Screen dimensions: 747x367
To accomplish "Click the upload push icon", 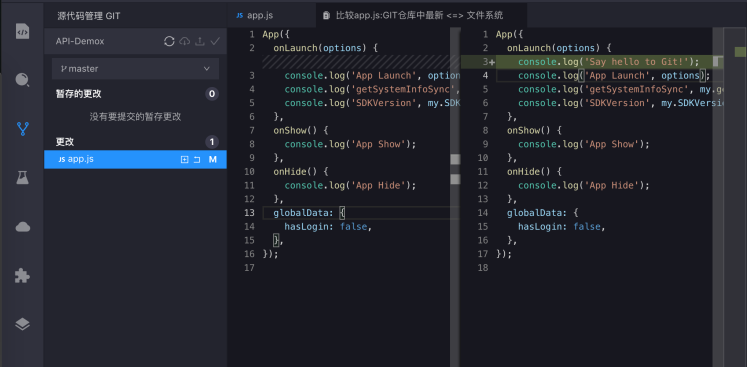I will (200, 41).
